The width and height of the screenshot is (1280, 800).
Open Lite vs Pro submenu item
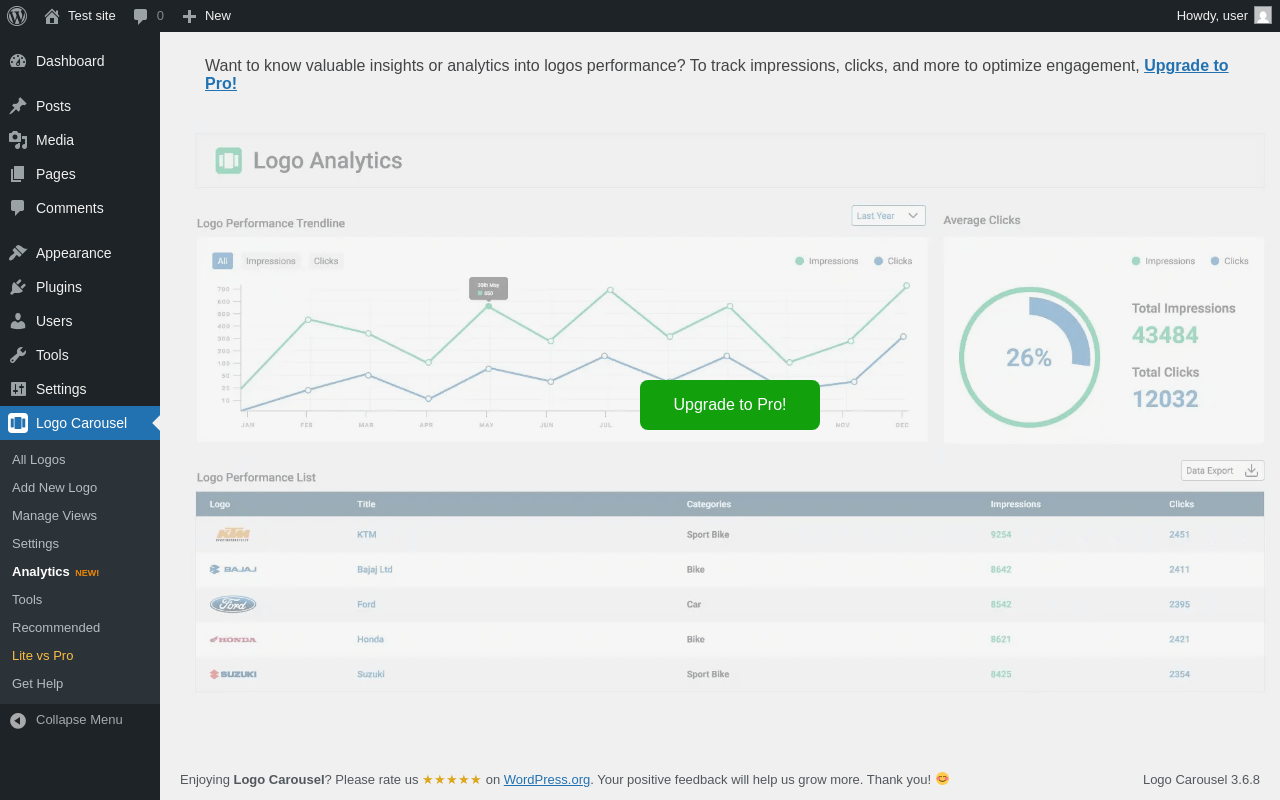click(43, 656)
